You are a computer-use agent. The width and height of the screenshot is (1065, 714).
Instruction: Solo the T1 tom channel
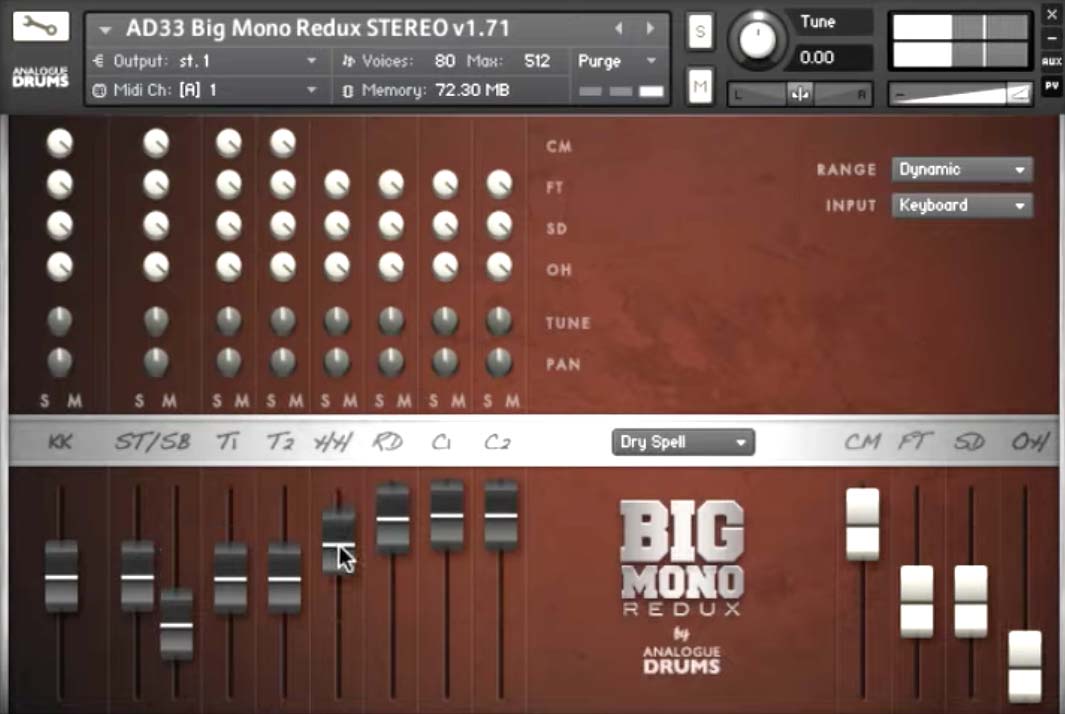click(217, 401)
